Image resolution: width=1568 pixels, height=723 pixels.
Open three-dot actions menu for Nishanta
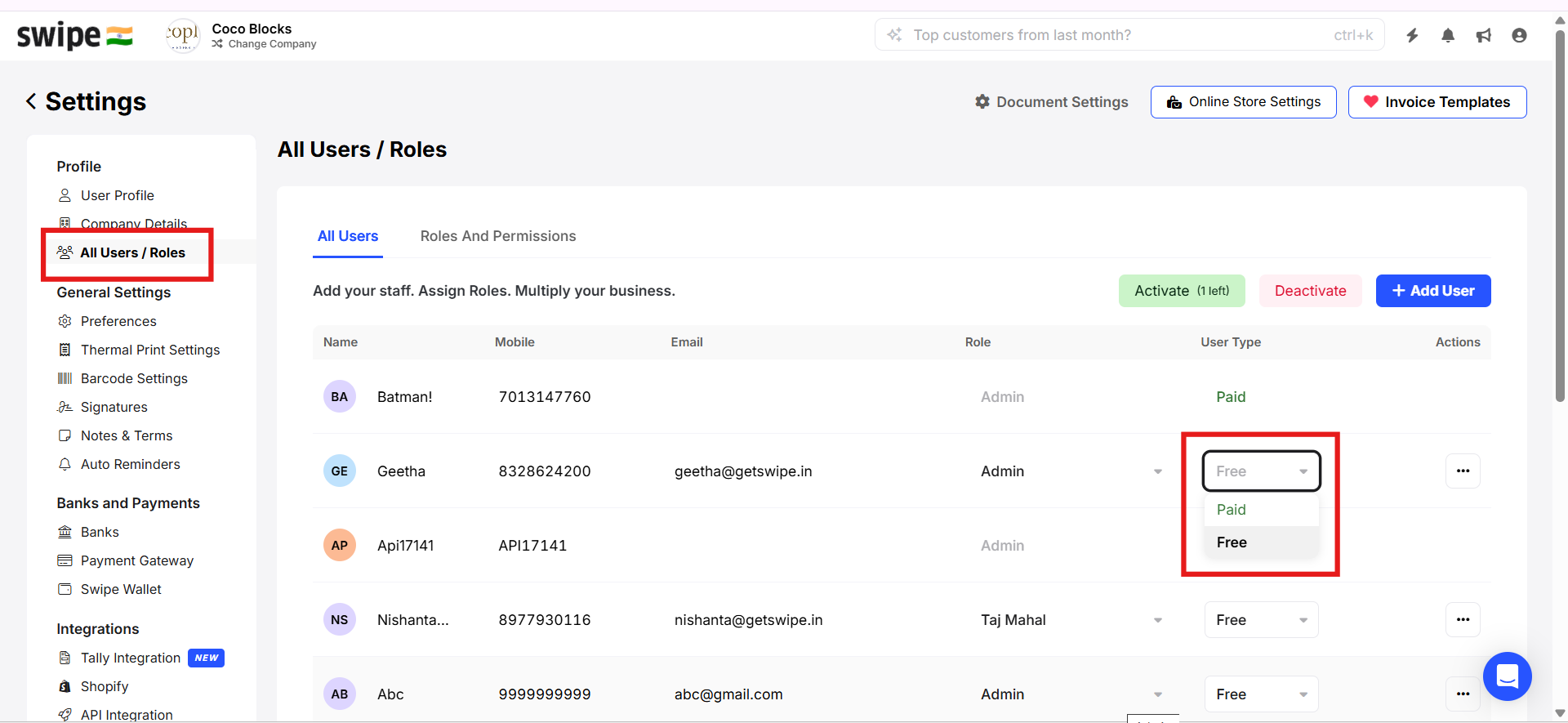pos(1463,619)
